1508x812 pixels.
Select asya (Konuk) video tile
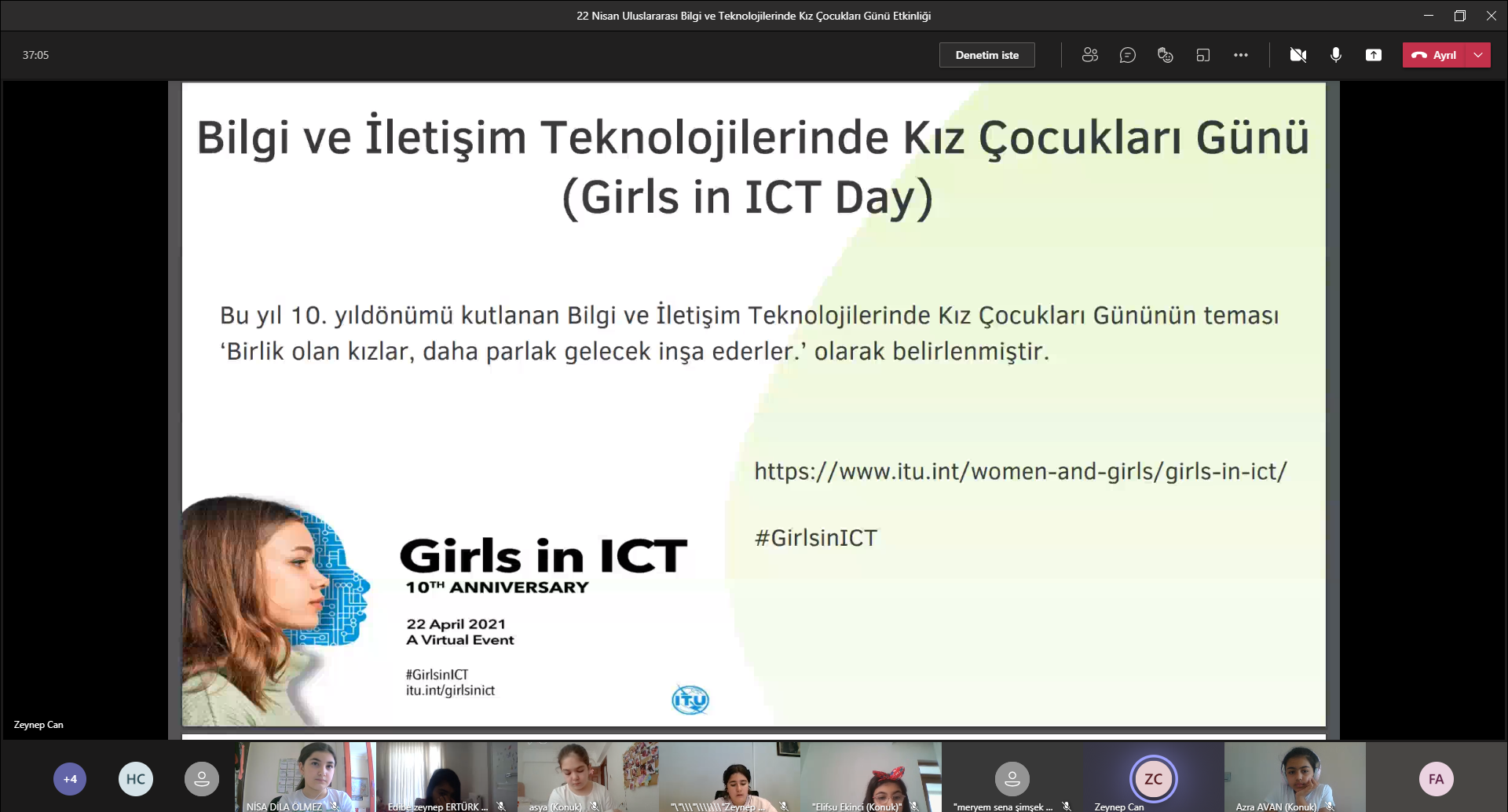click(588, 777)
